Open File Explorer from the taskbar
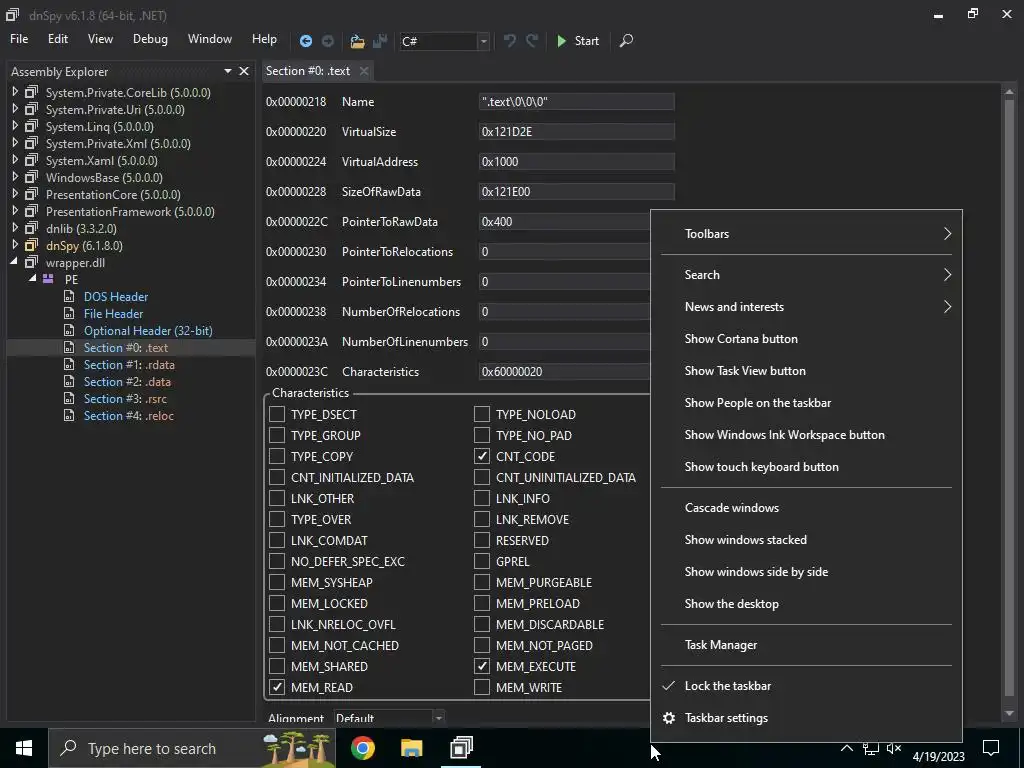Screen dimensions: 1024x768 411,748
